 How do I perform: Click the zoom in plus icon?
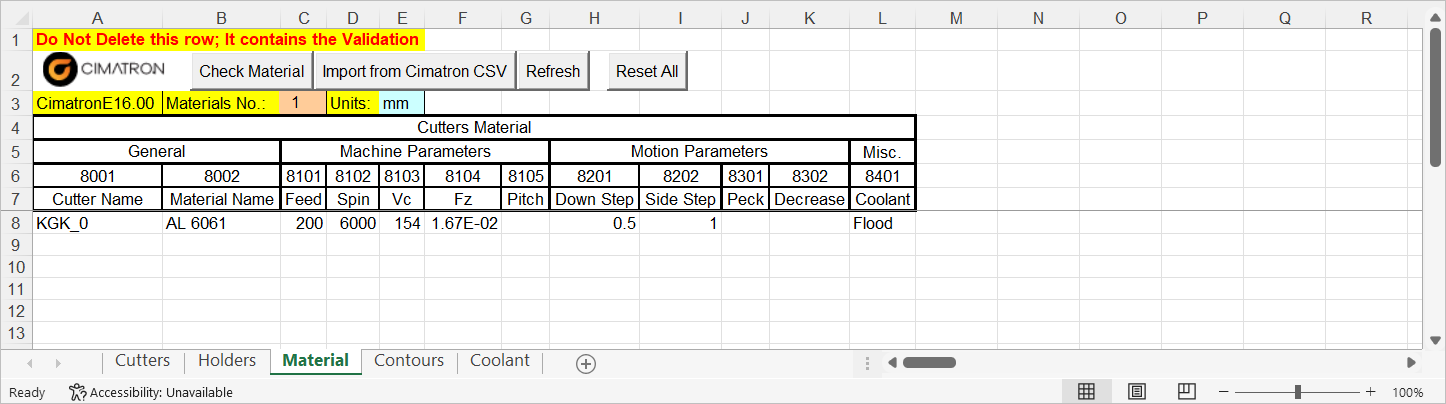1370,392
